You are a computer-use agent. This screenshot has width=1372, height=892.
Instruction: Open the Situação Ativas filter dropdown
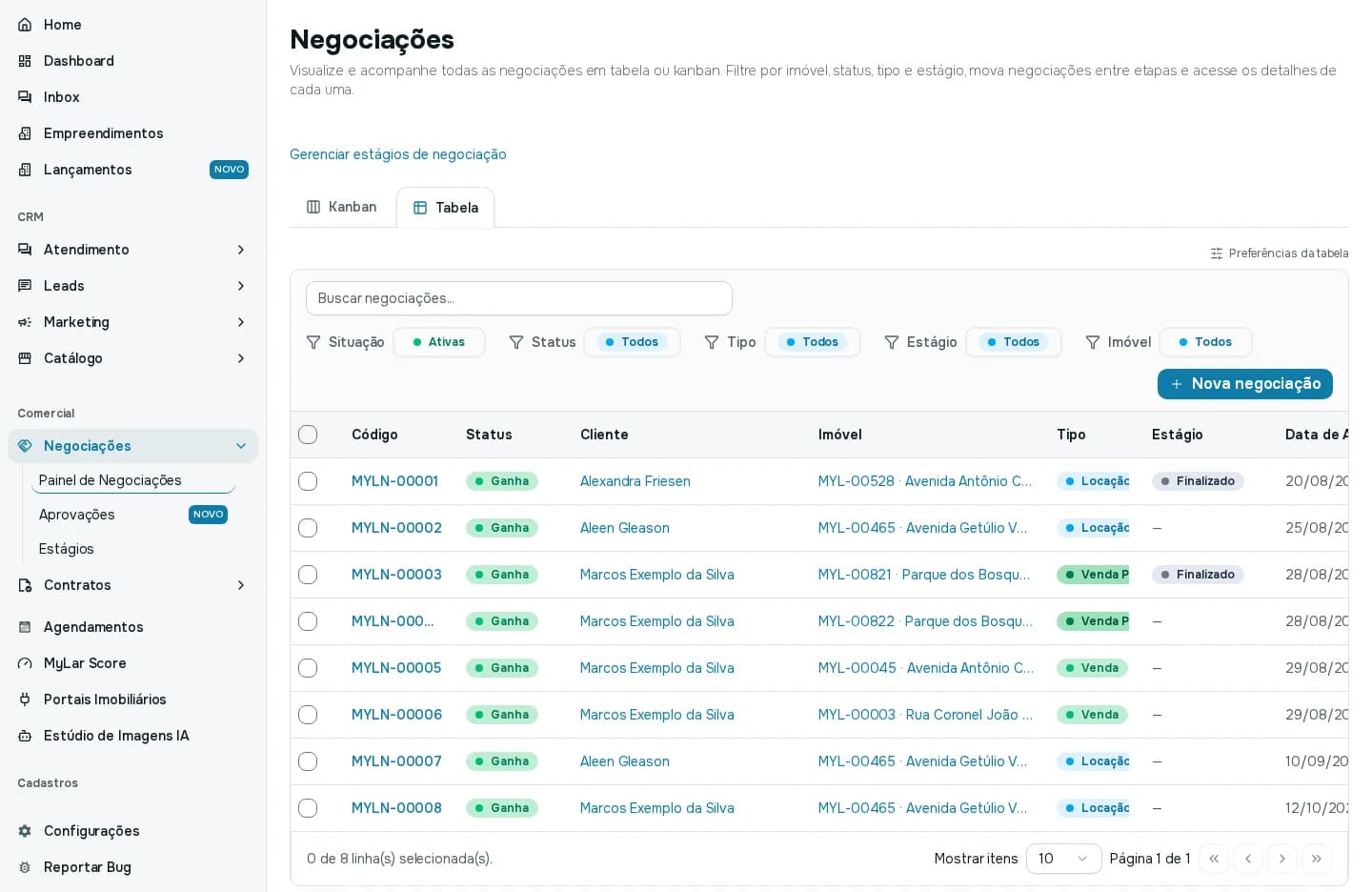(439, 342)
